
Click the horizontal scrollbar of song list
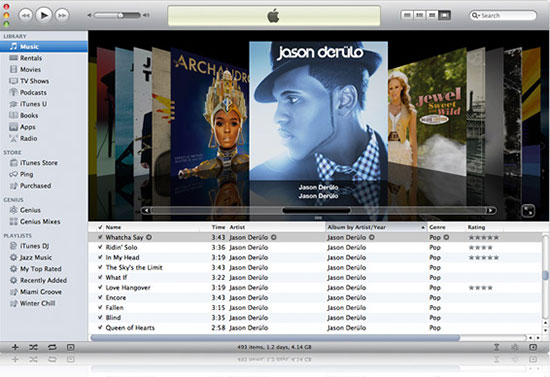[275, 338]
